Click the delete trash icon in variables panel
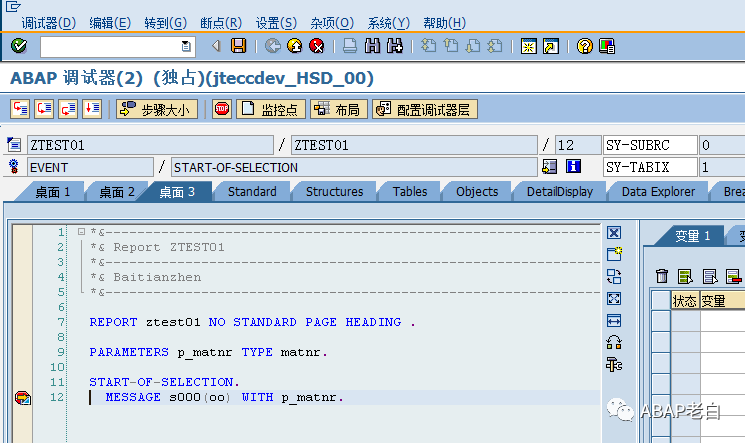 (662, 276)
